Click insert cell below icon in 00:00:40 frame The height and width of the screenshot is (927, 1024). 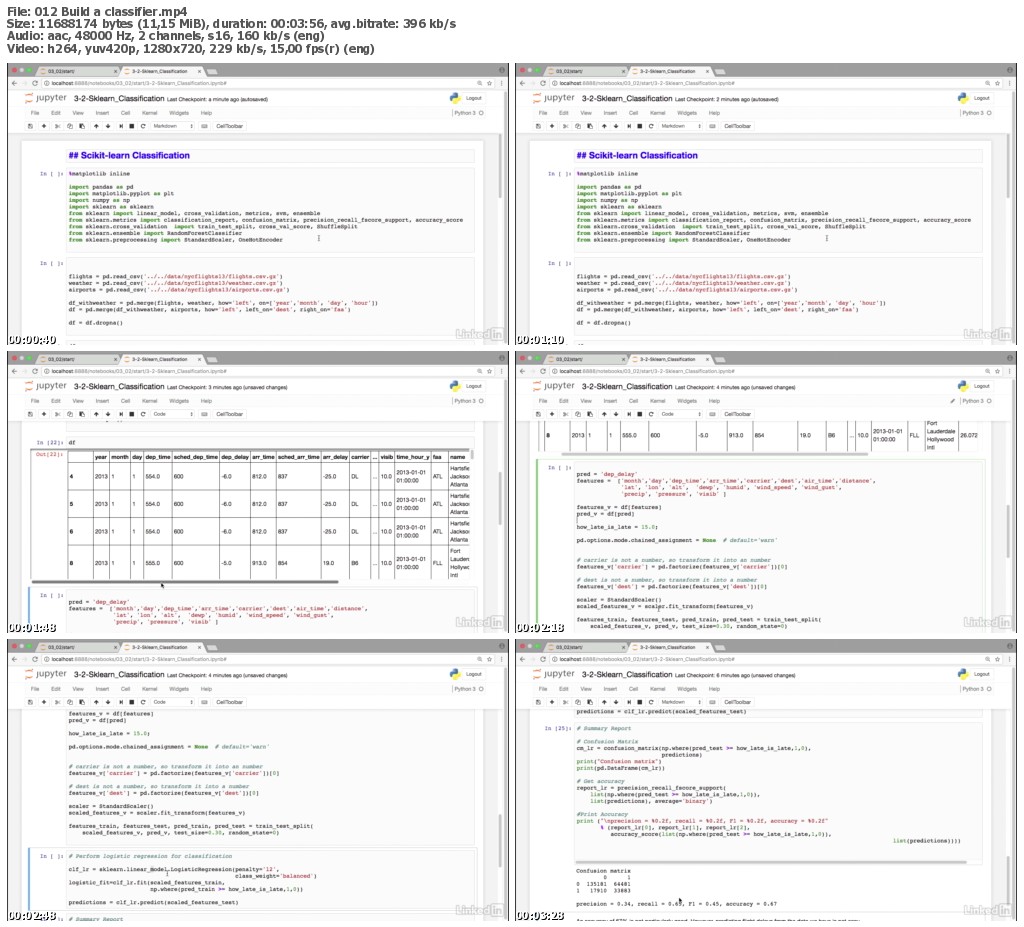point(44,126)
